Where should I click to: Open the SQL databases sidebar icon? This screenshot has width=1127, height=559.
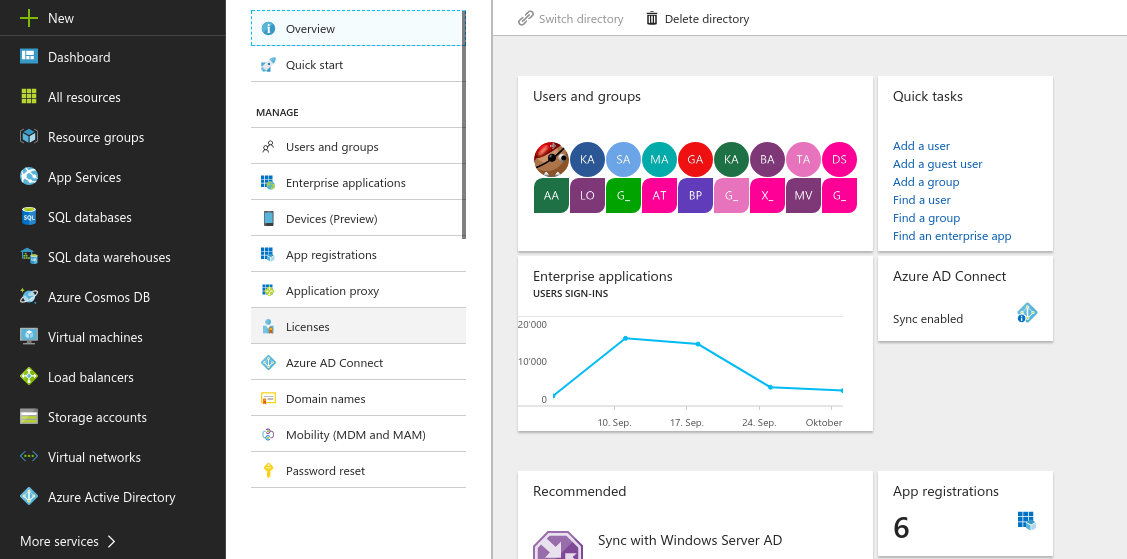click(29, 217)
